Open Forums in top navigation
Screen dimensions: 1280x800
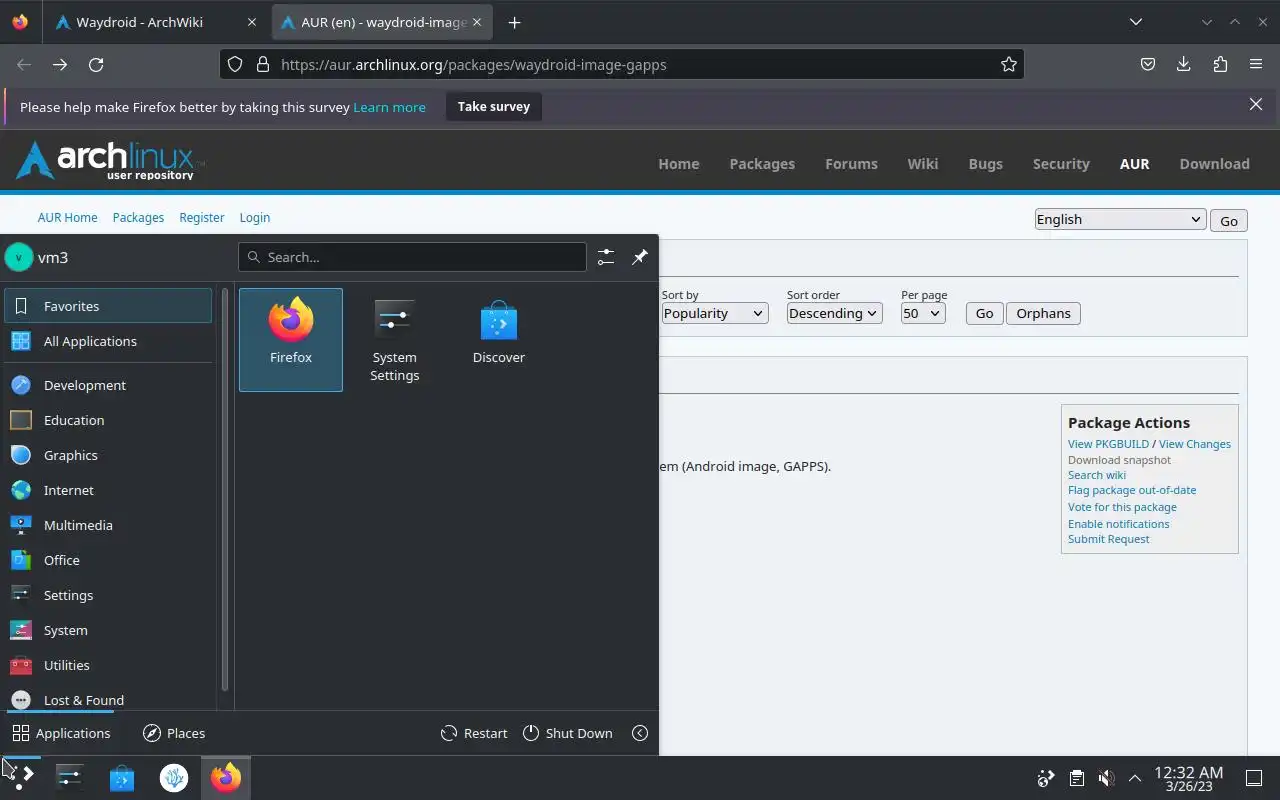(851, 164)
